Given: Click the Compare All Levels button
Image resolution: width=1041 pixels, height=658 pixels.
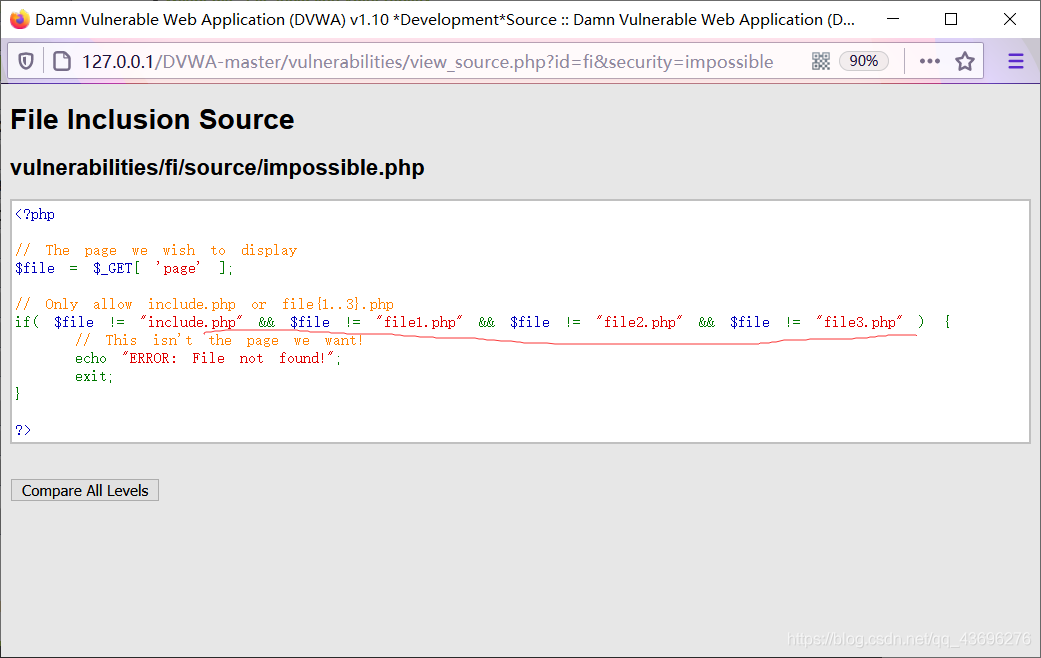Looking at the screenshot, I should tap(85, 490).
